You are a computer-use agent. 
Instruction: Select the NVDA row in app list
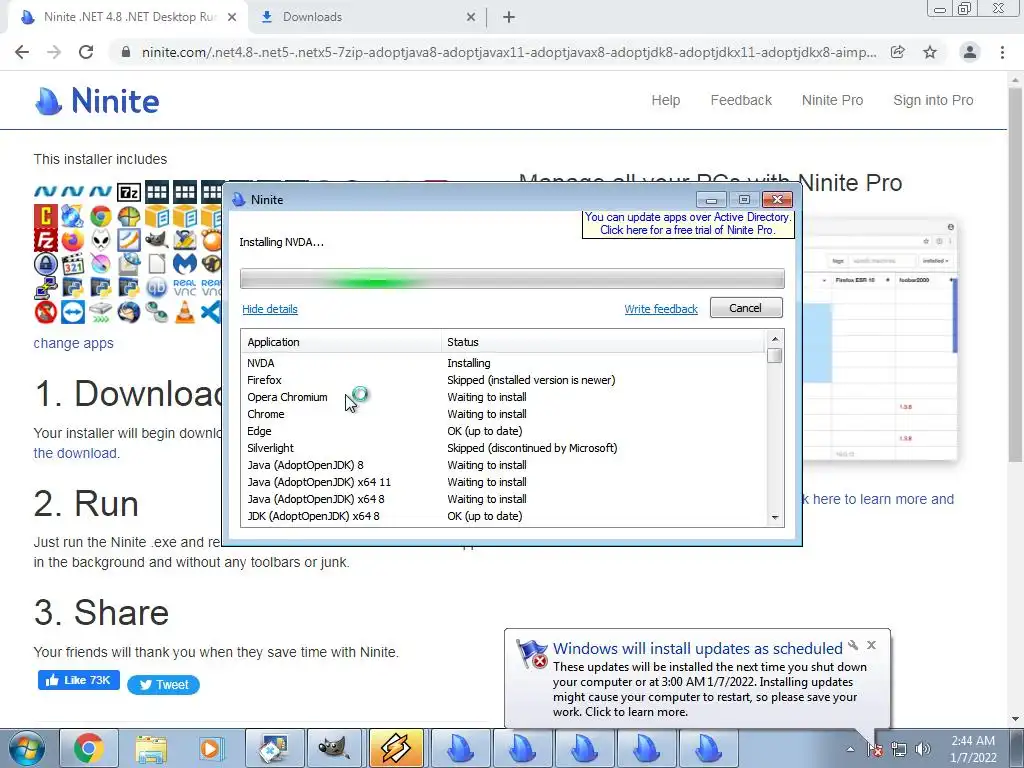coord(503,363)
